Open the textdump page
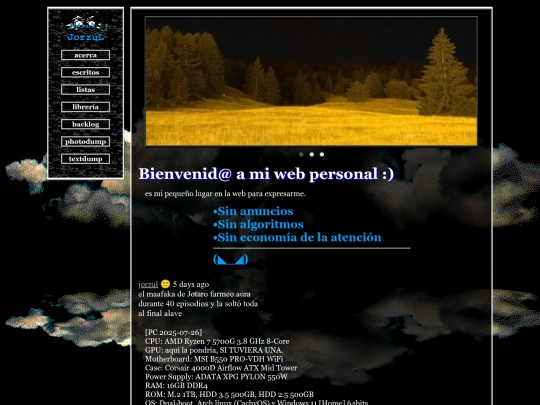 (x=85, y=159)
